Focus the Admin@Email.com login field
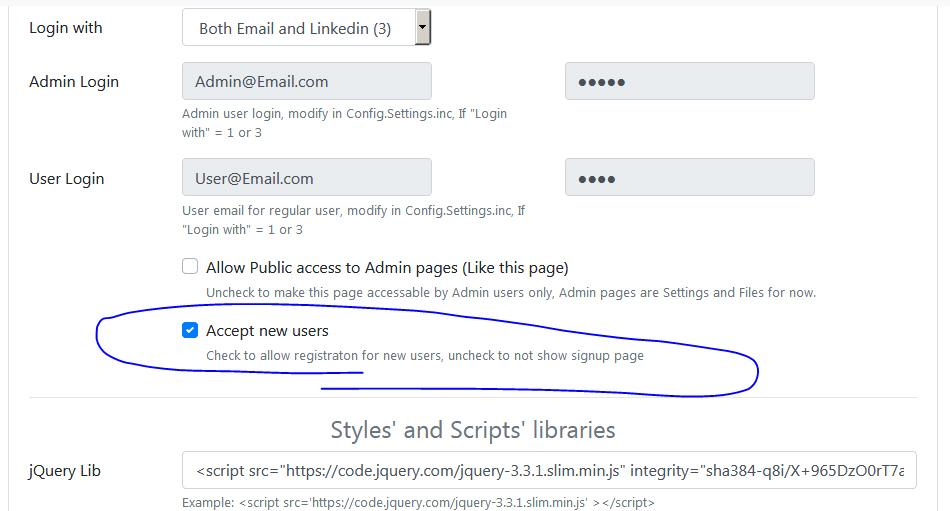The width and height of the screenshot is (950, 511). point(306,81)
